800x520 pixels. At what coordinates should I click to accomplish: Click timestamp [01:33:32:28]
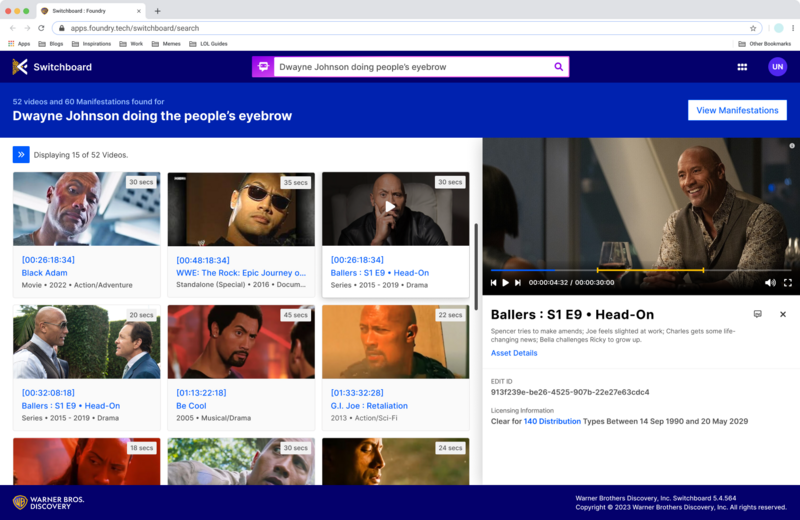pos(357,393)
